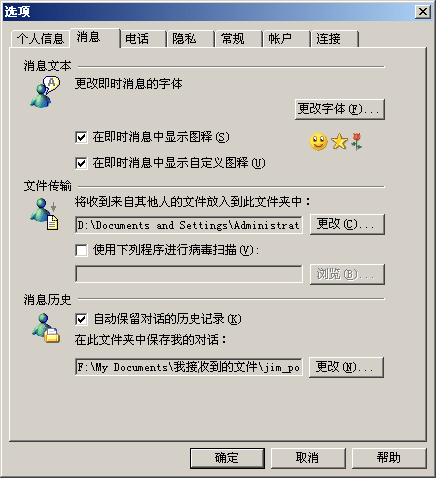Switch to the 个人信息 tab
Image resolution: width=436 pixels, height=478 pixels.
tap(40, 39)
